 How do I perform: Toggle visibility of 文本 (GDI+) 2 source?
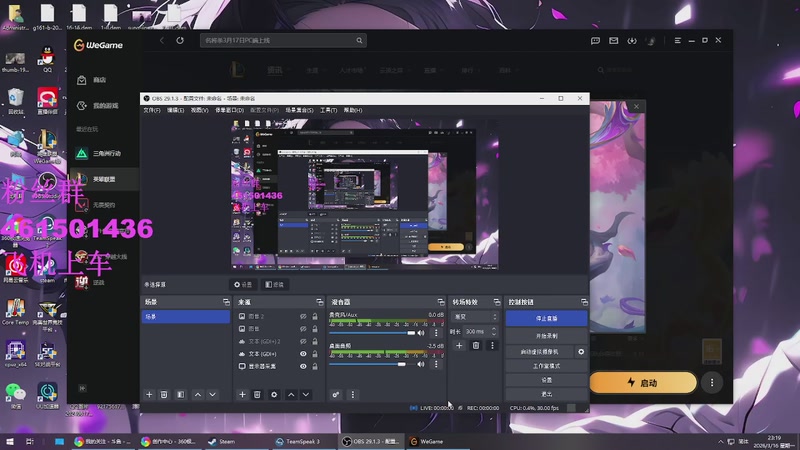303,341
